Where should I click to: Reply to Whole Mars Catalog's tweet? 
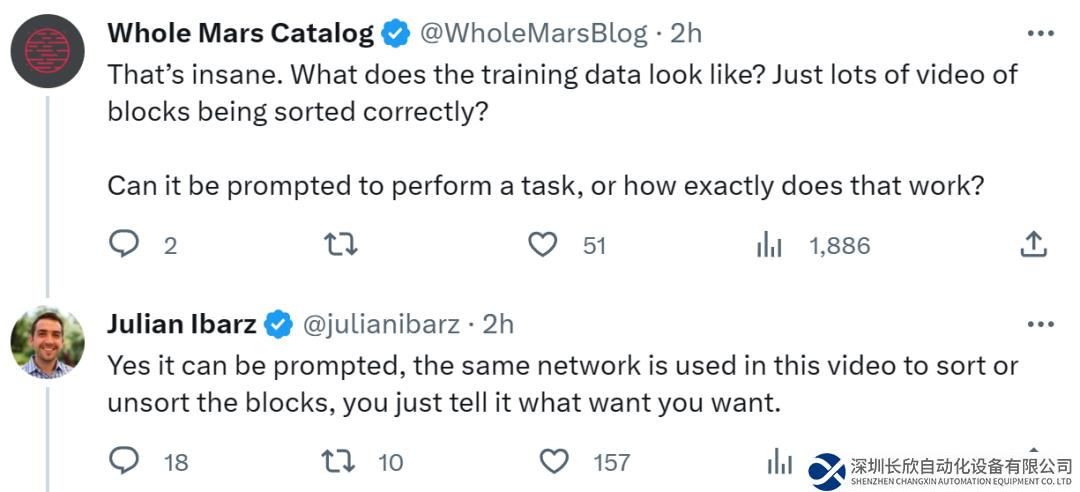coord(124,245)
